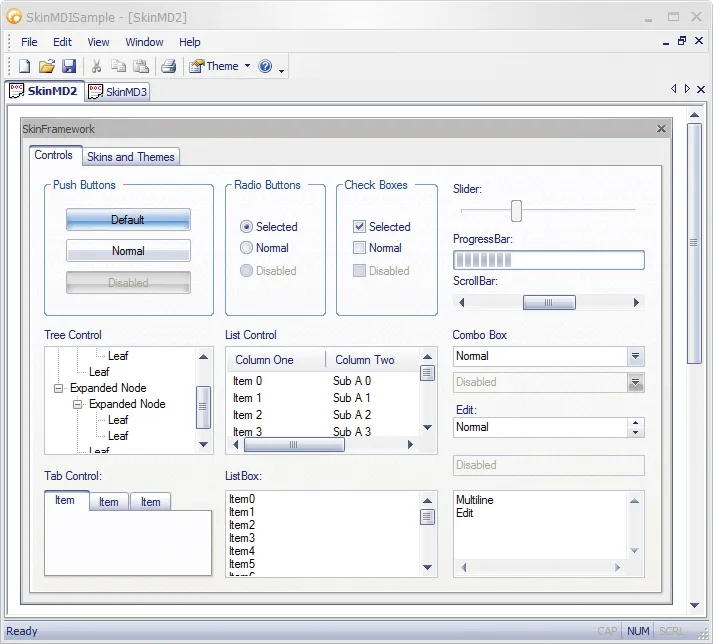Click the list control horizontal scroll right arrow
The width and height of the screenshot is (713, 644).
pos(410,444)
